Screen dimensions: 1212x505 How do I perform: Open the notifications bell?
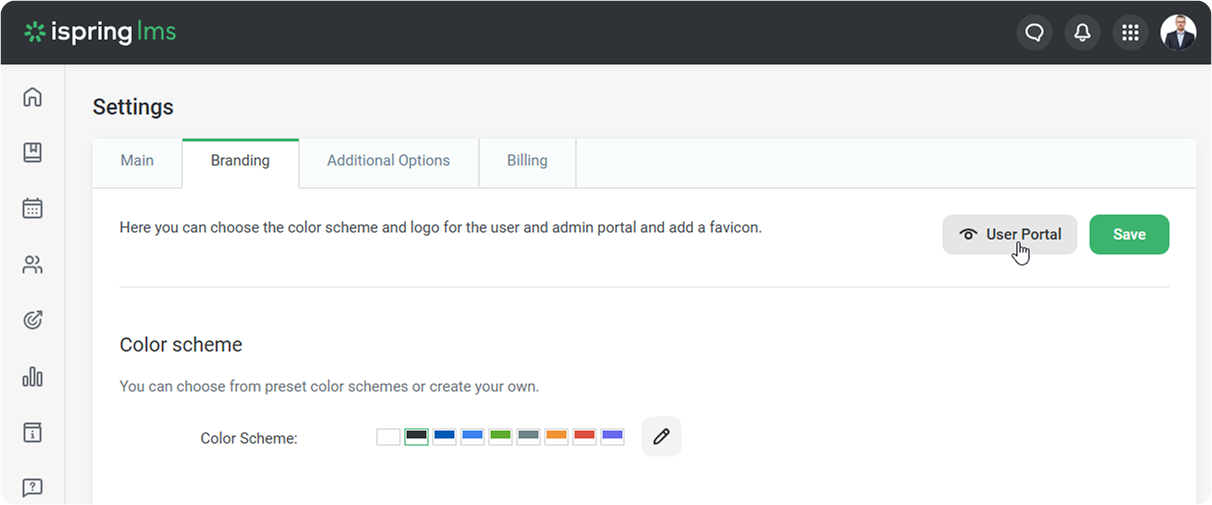coord(1082,33)
